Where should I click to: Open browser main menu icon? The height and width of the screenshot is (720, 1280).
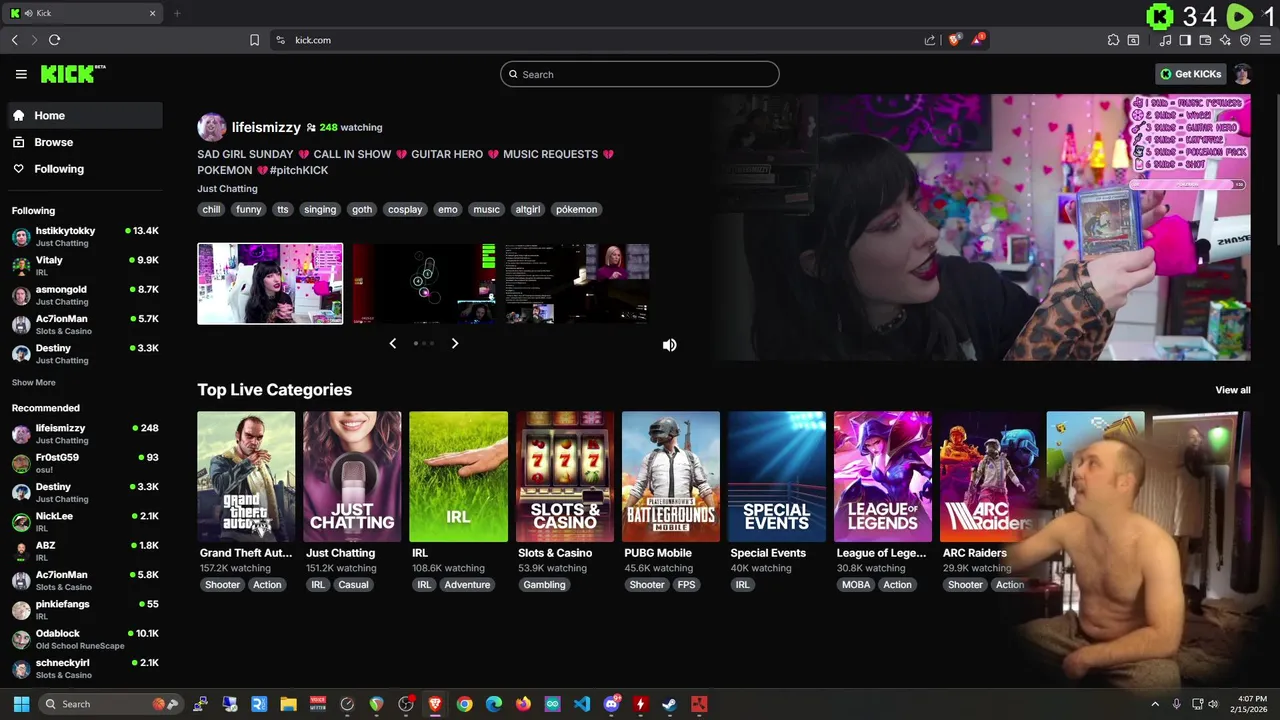[x=1266, y=40]
